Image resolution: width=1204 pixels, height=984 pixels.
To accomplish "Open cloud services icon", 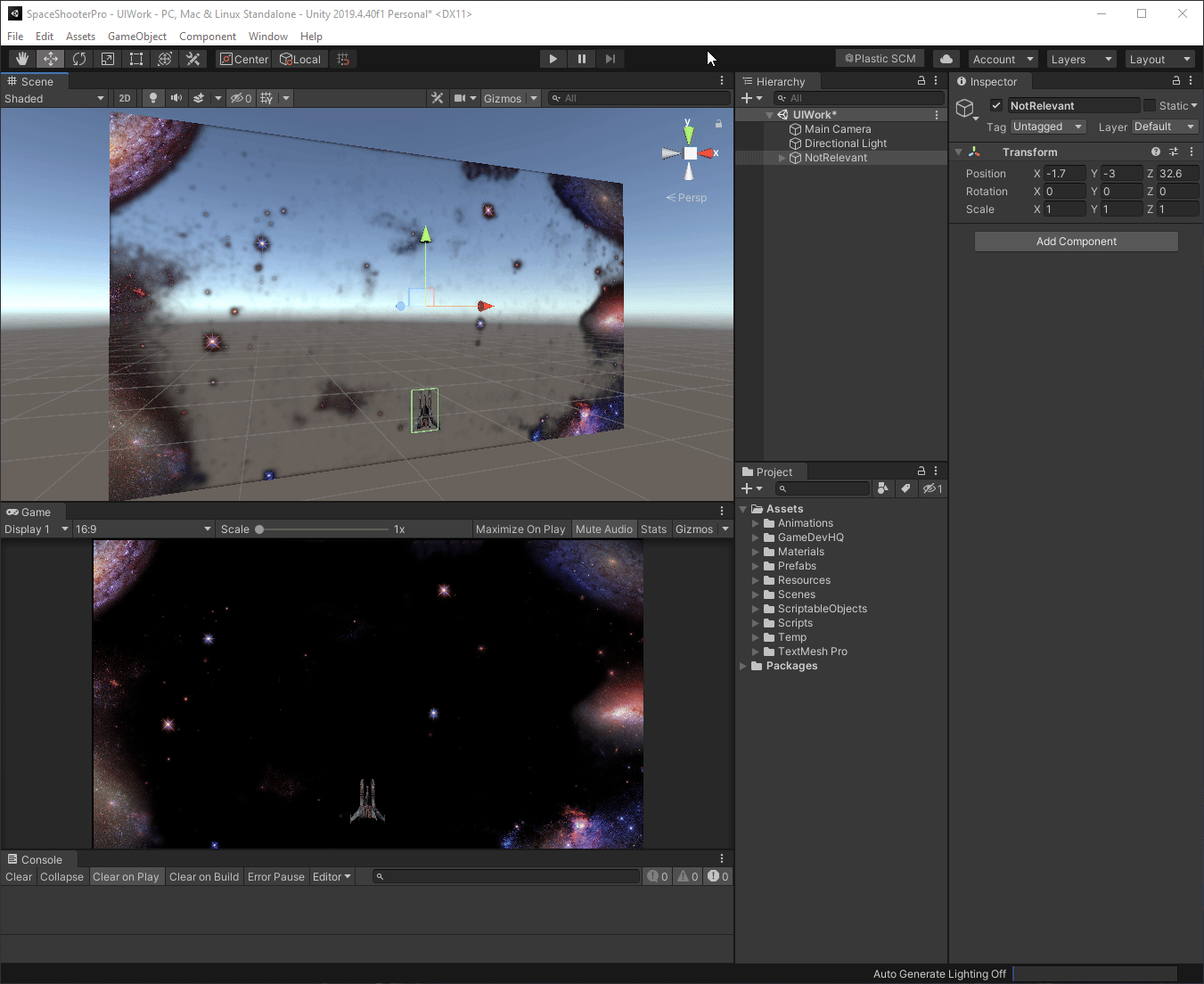I will tap(946, 59).
